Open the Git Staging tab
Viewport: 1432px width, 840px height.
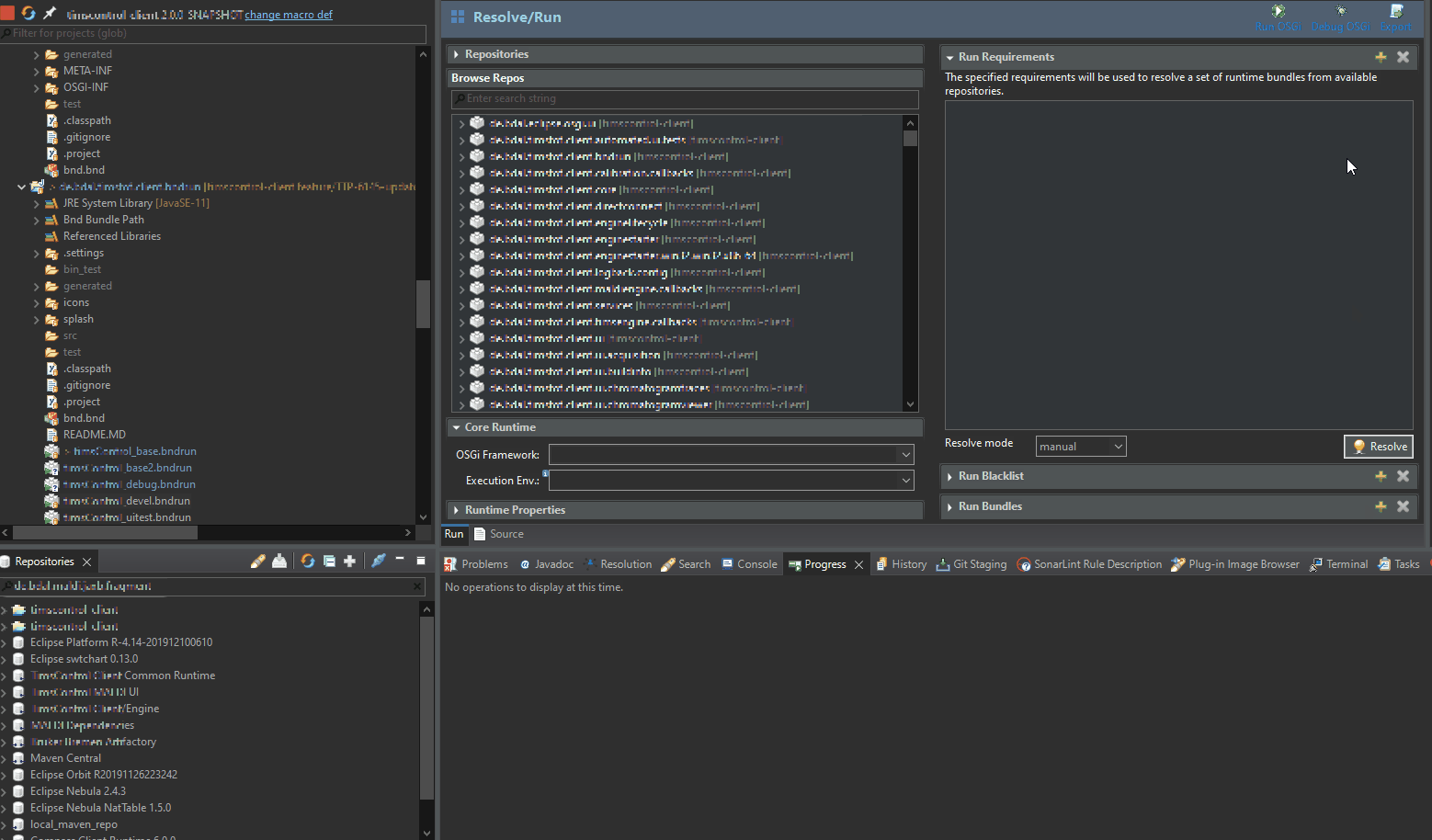pyautogui.click(x=972, y=563)
